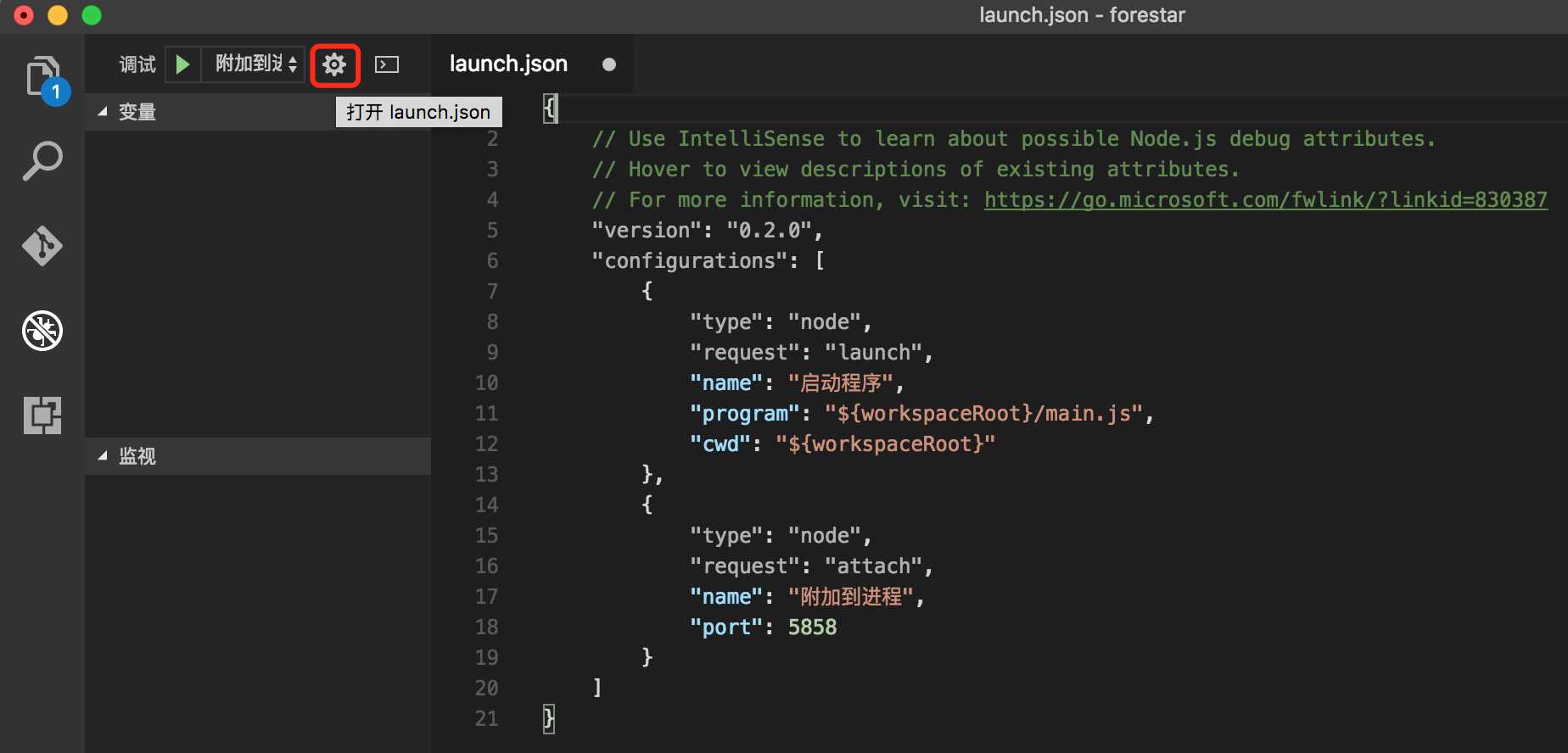Image resolution: width=1568 pixels, height=753 pixels.
Task: Open the Search view in sidebar
Action: 42,161
